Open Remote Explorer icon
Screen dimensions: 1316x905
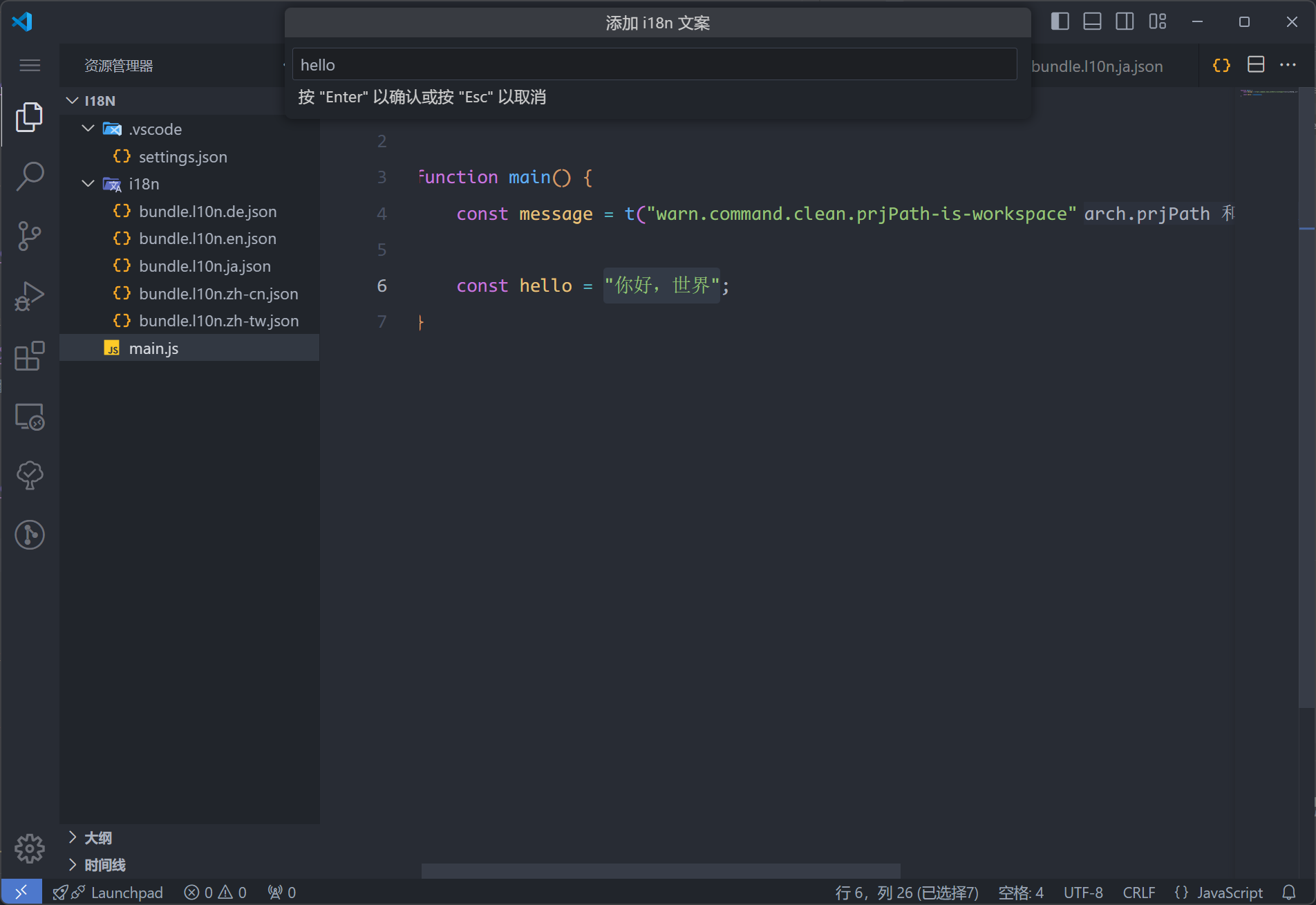click(x=29, y=417)
